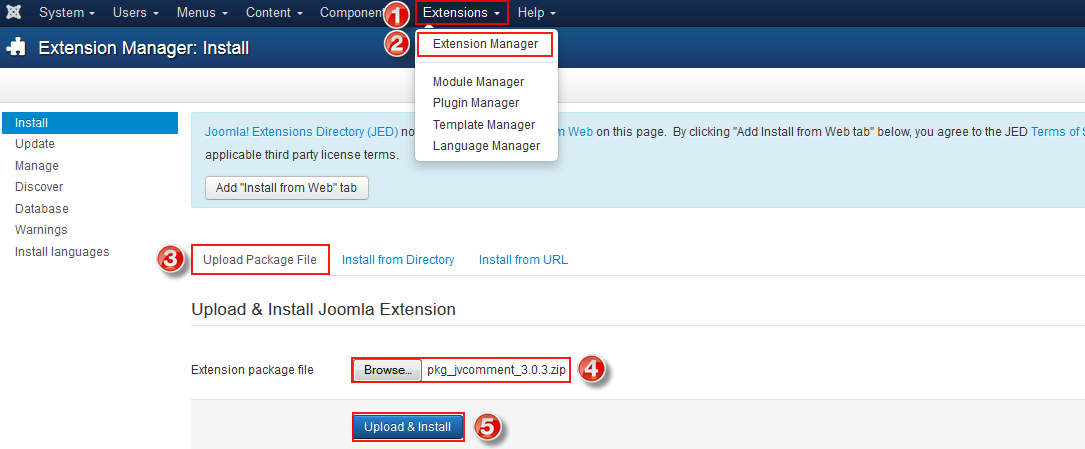Switch to Upload Package File tab

[260, 260]
